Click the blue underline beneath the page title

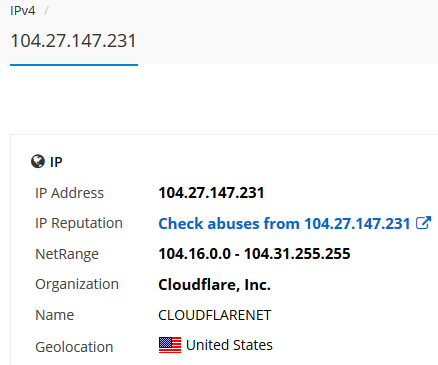click(x=74, y=65)
